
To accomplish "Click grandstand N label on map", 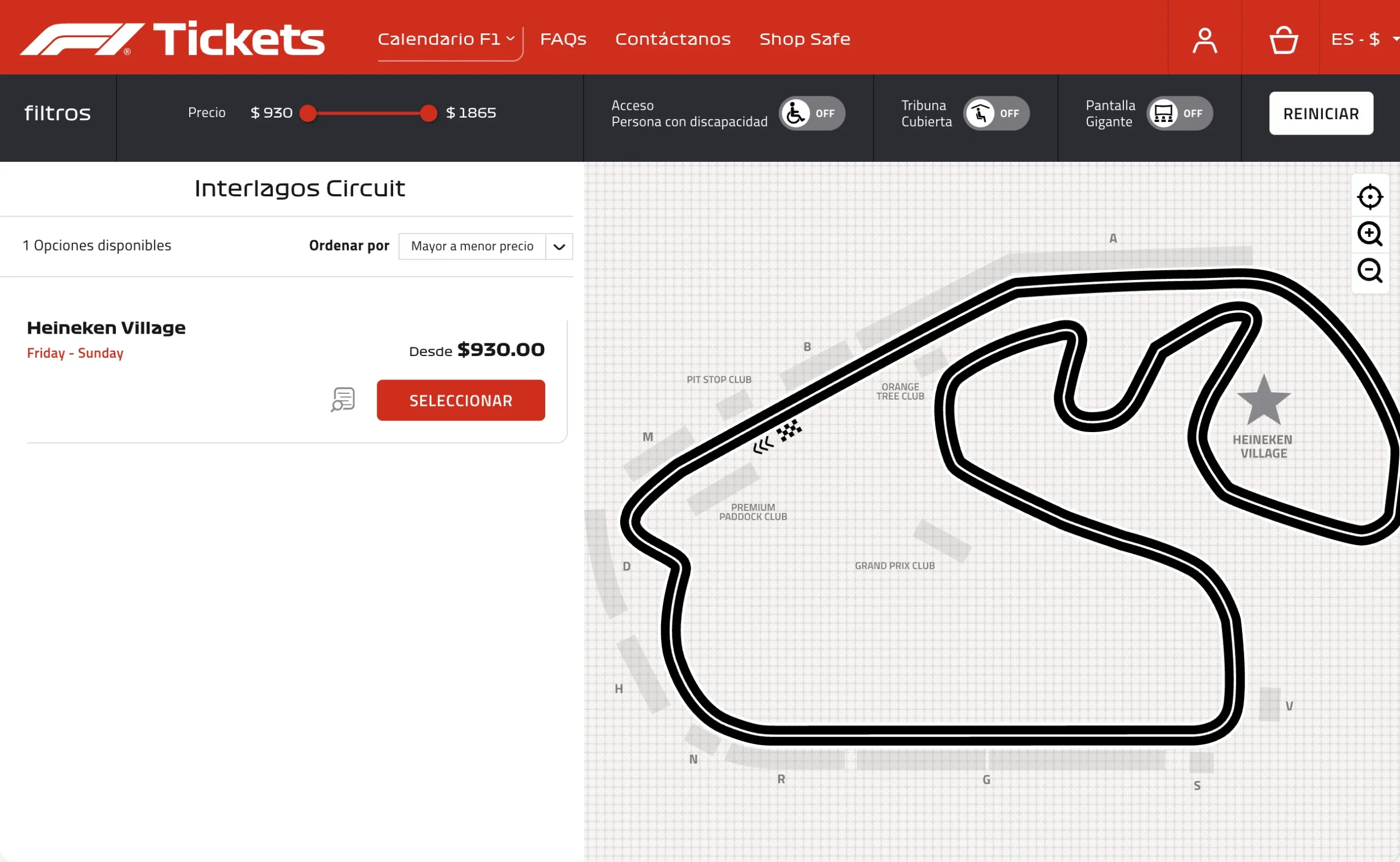I will (693, 760).
